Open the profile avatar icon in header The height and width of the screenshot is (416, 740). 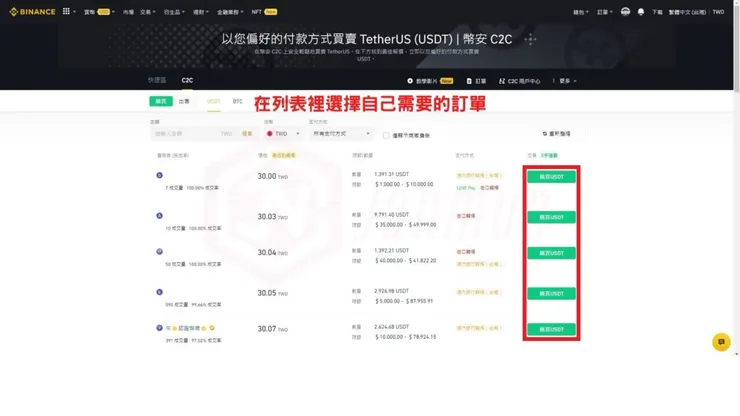pos(625,12)
